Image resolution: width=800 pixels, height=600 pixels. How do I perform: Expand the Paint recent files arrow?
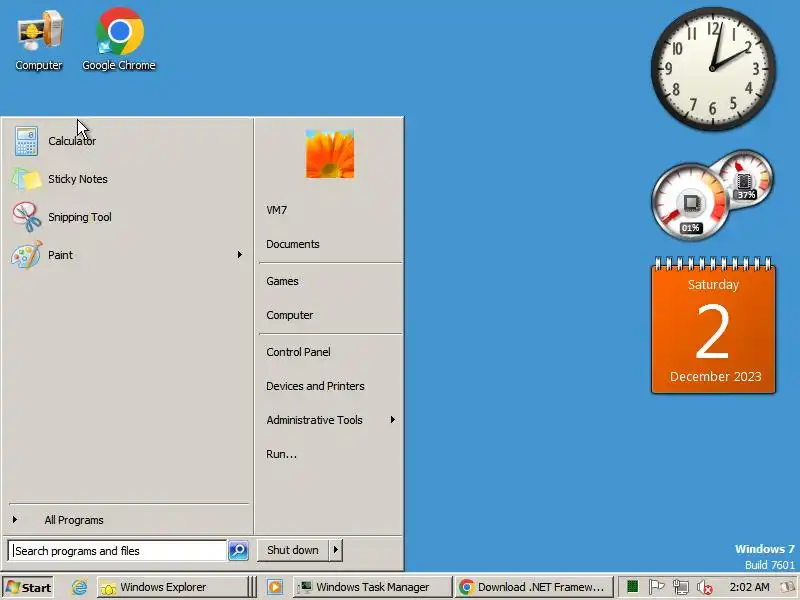click(x=240, y=254)
